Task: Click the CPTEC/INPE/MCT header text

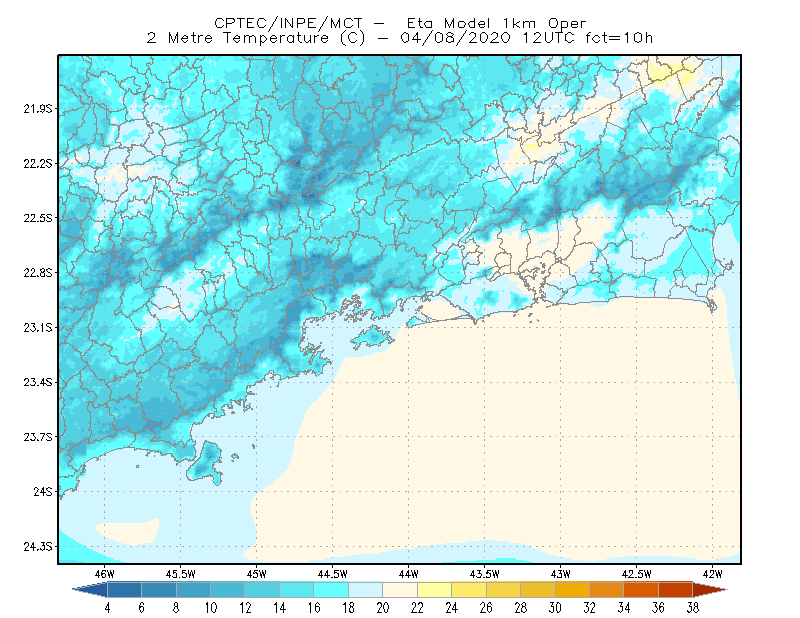Action: pyautogui.click(x=288, y=23)
